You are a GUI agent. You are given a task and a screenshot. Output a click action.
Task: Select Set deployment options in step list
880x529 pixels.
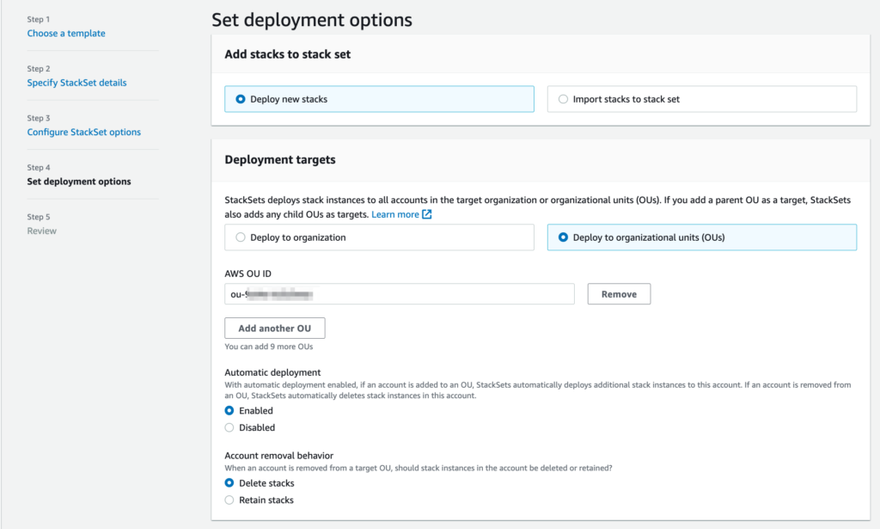click(79, 182)
